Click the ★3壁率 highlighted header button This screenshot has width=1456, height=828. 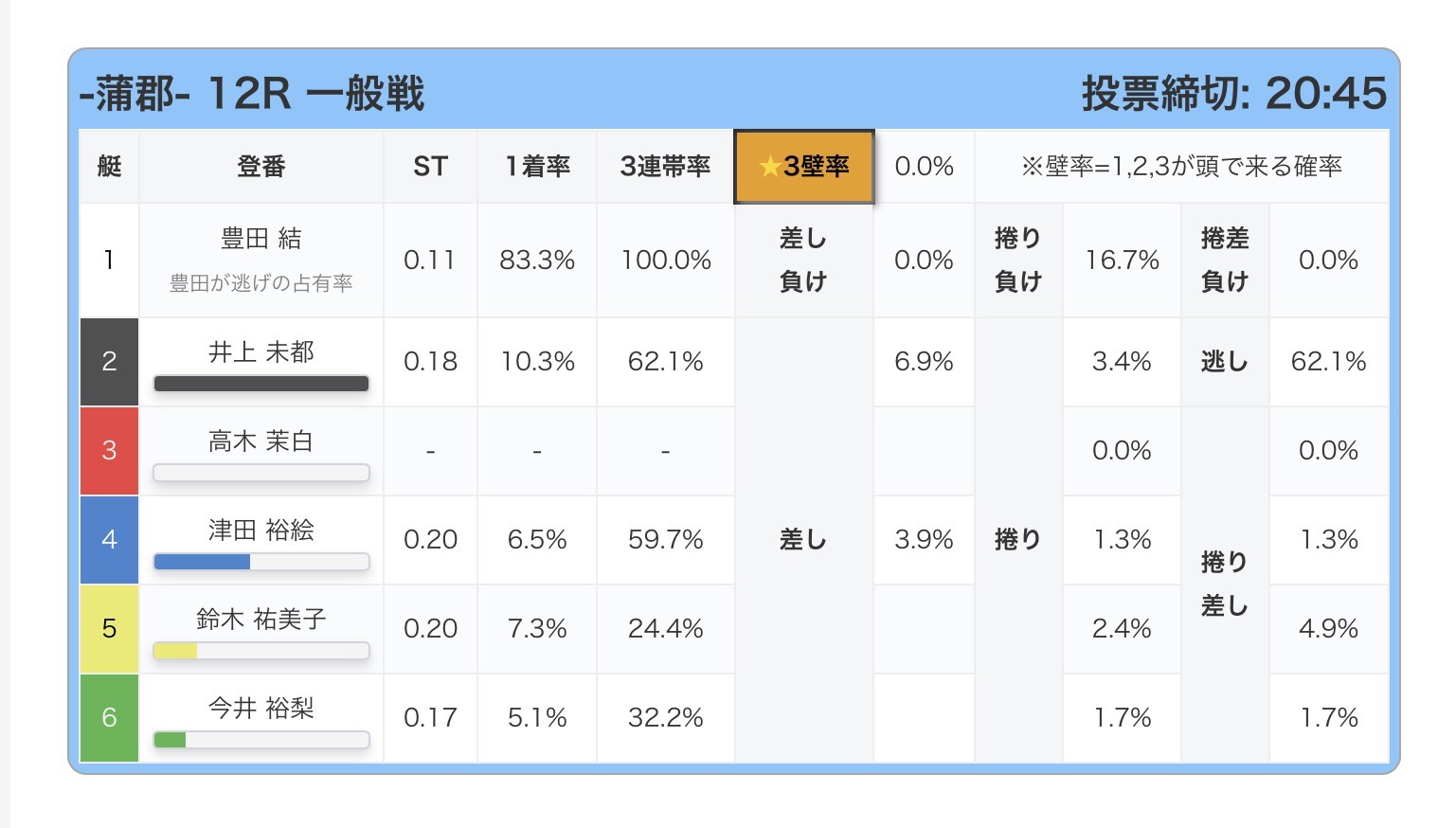point(803,167)
